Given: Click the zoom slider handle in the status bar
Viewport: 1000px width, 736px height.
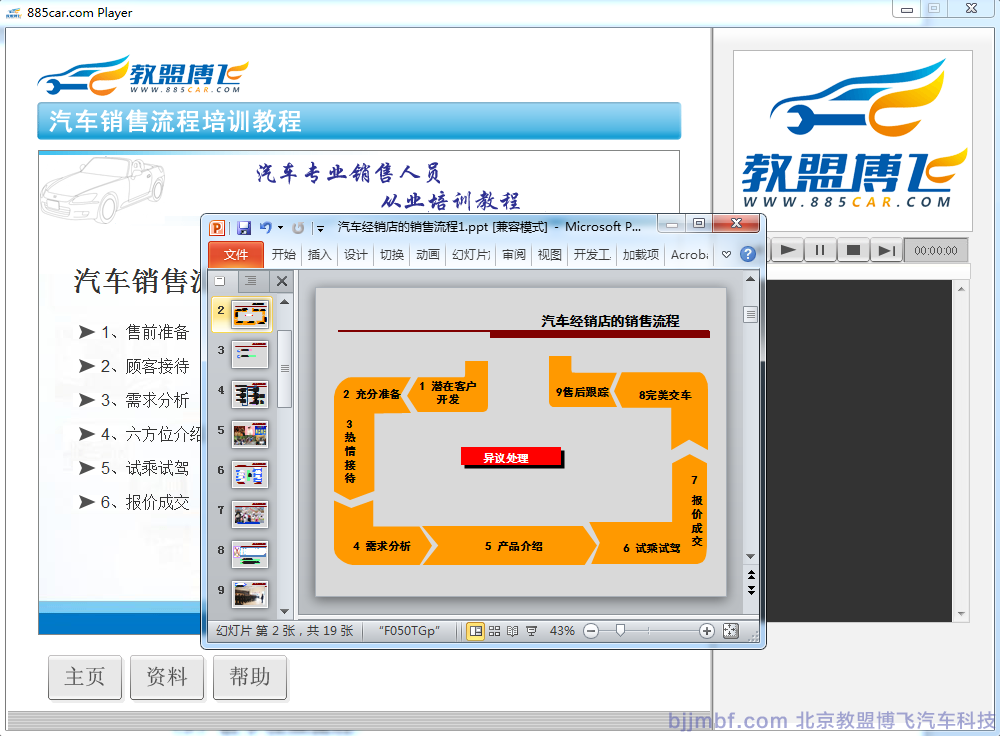Looking at the screenshot, I should pyautogui.click(x=620, y=631).
